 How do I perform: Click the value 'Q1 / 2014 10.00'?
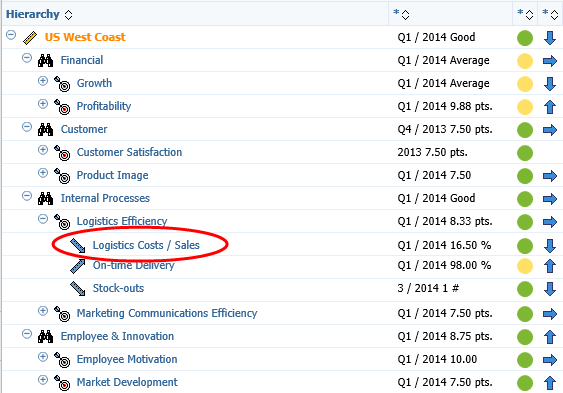pyautogui.click(x=437, y=359)
